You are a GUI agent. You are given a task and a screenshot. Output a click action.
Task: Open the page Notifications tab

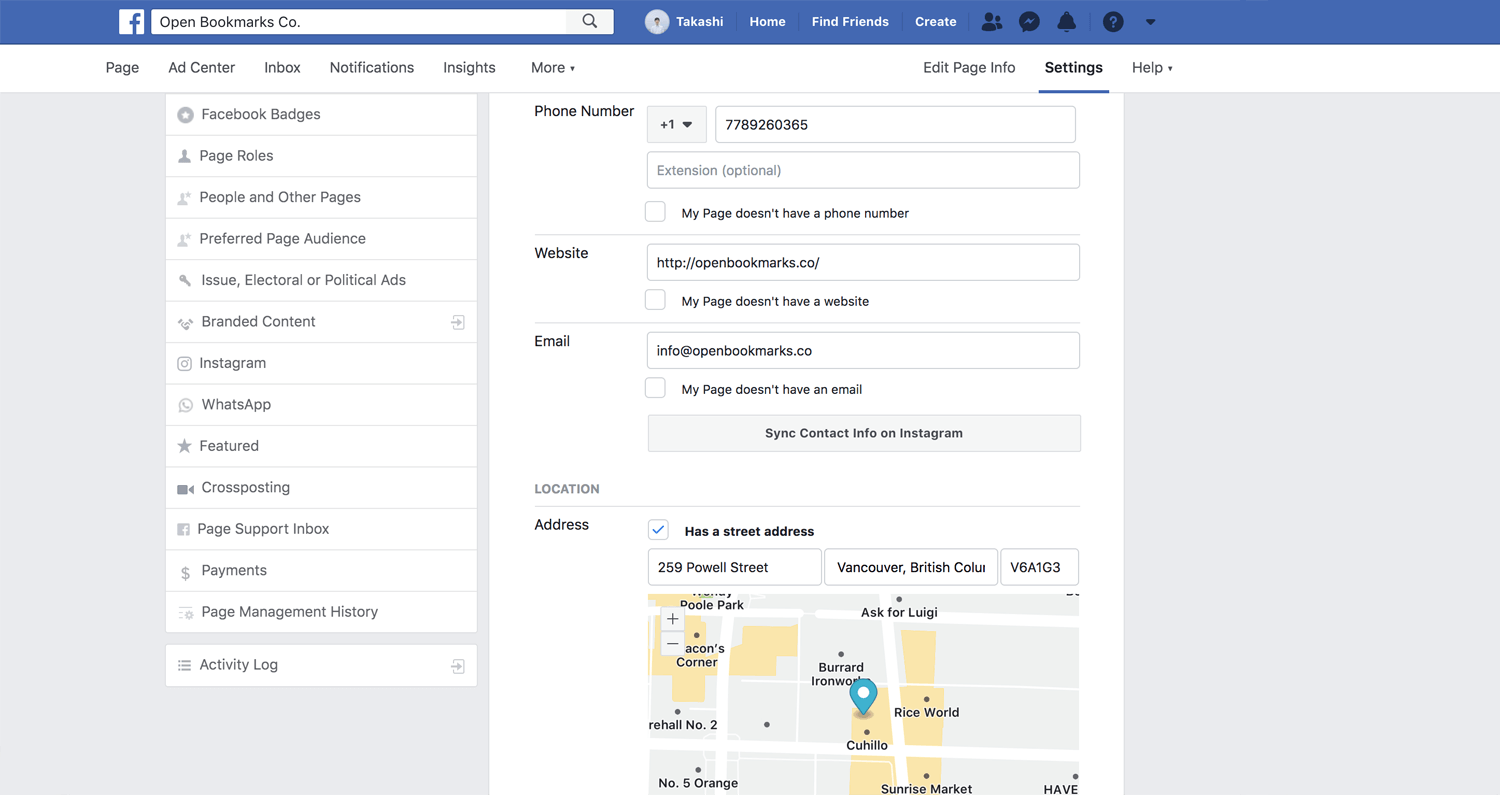pyautogui.click(x=372, y=68)
